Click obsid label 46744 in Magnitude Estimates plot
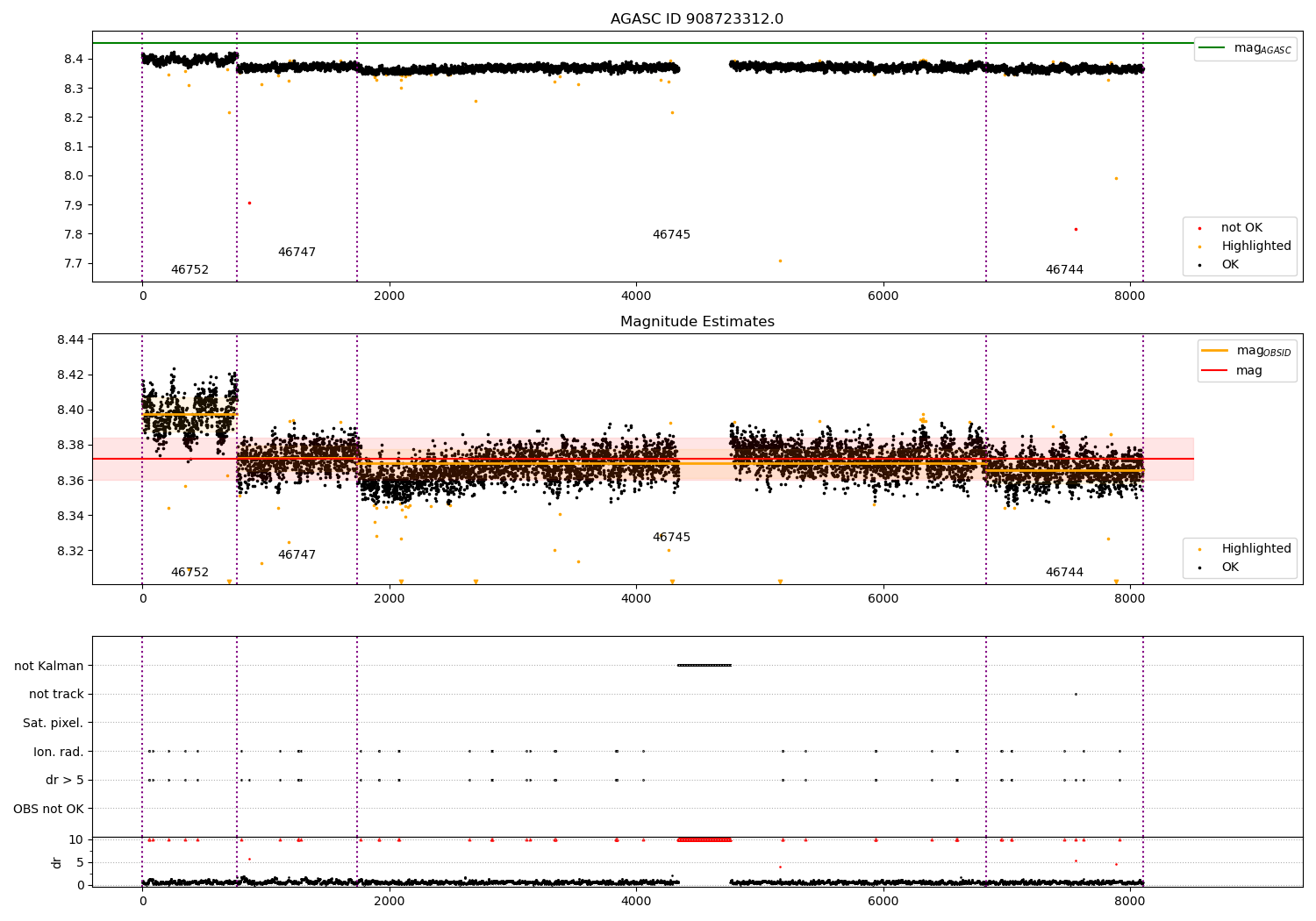 click(x=1064, y=573)
